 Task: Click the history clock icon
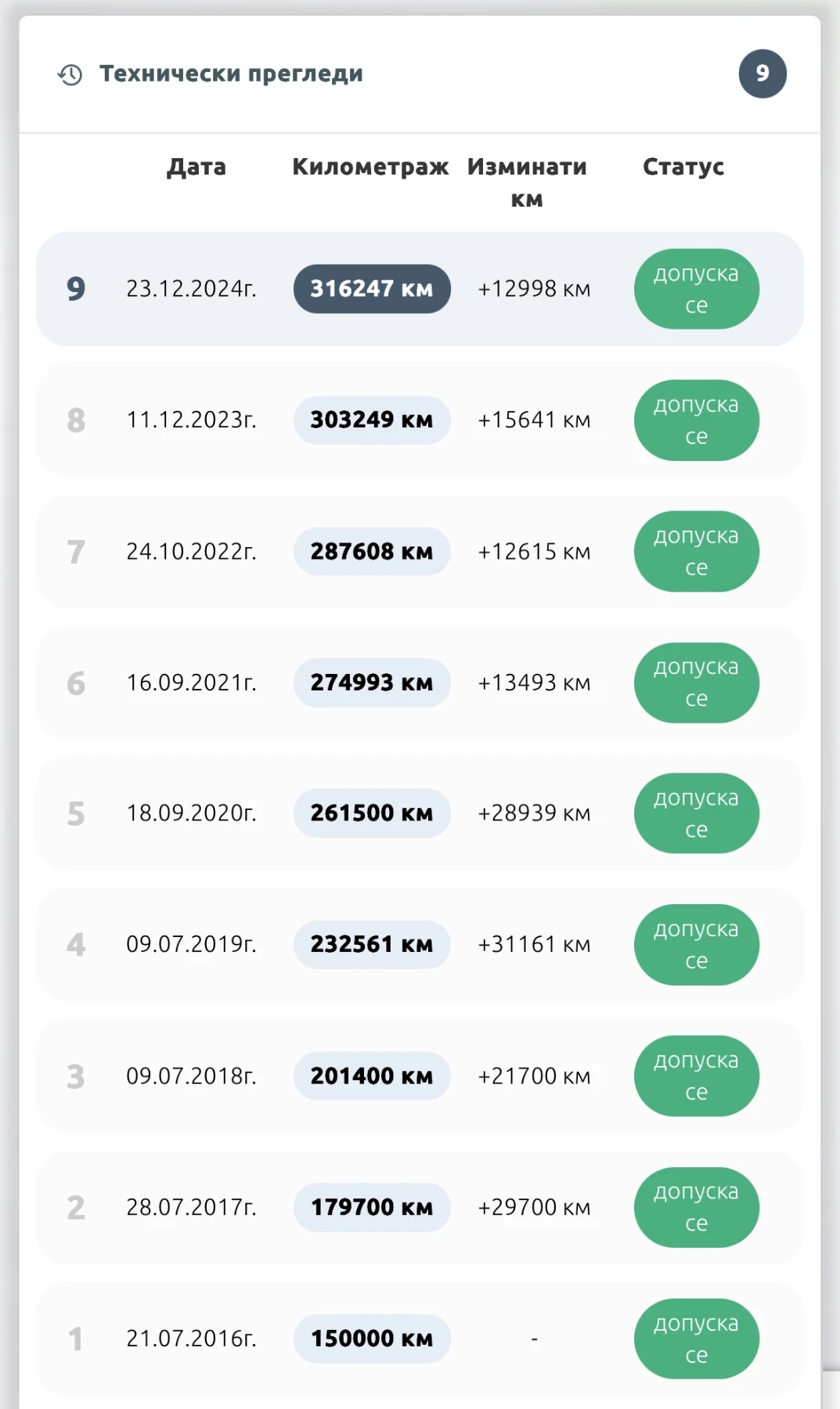click(70, 74)
